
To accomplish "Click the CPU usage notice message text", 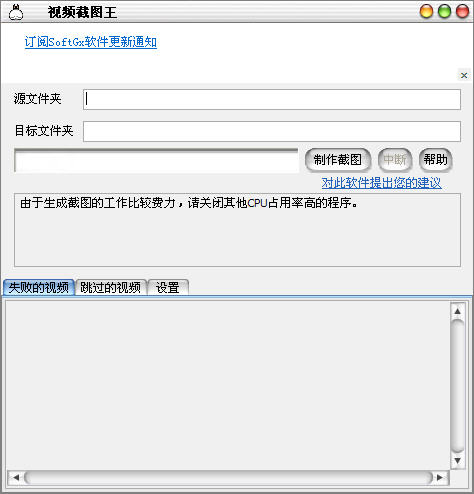I will (x=189, y=203).
